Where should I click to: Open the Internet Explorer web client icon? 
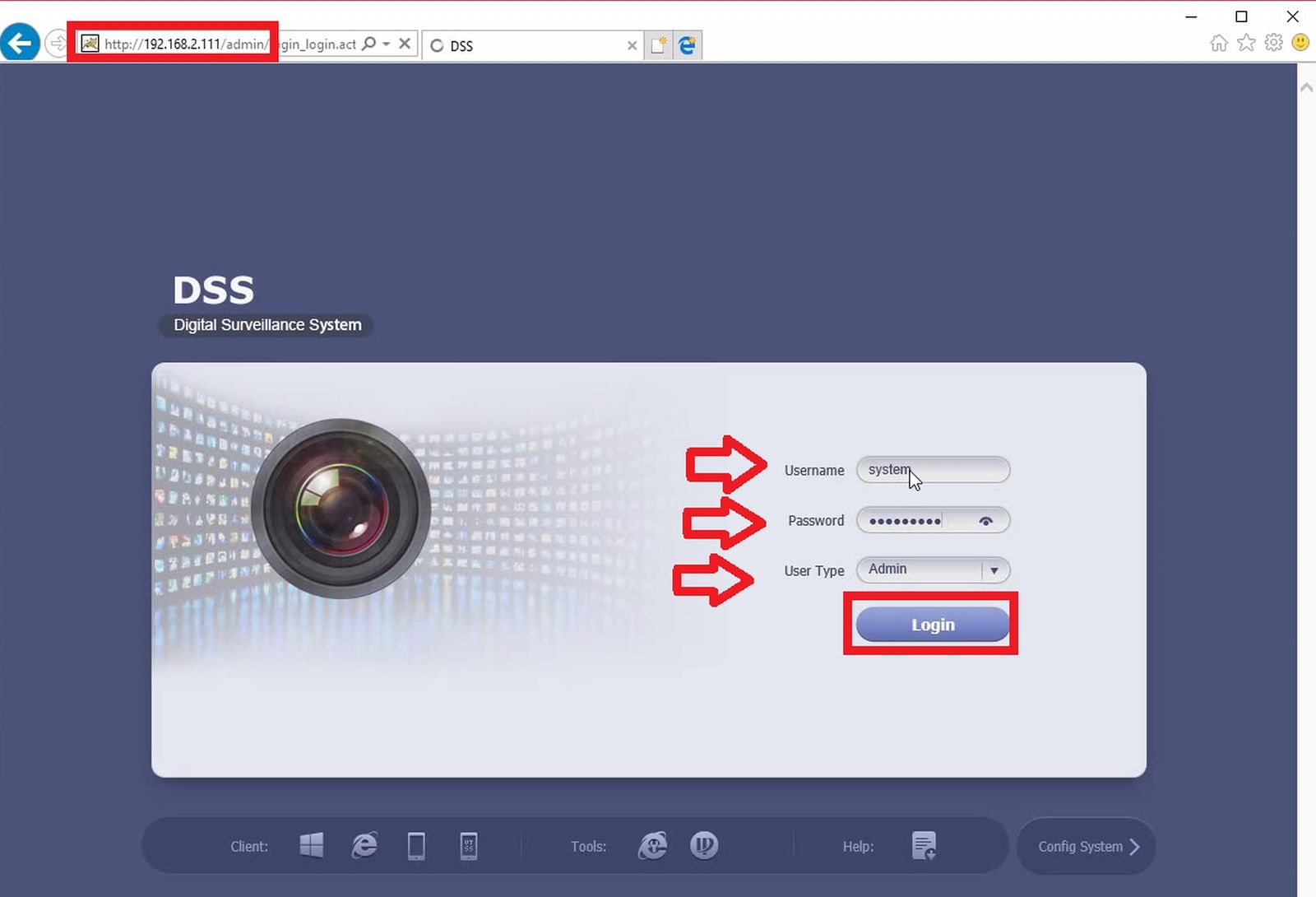click(x=364, y=845)
